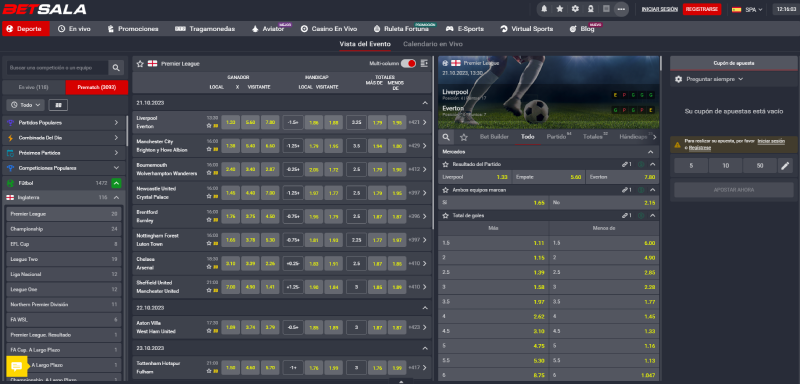Open the Tragamonedas menu item

point(205,29)
